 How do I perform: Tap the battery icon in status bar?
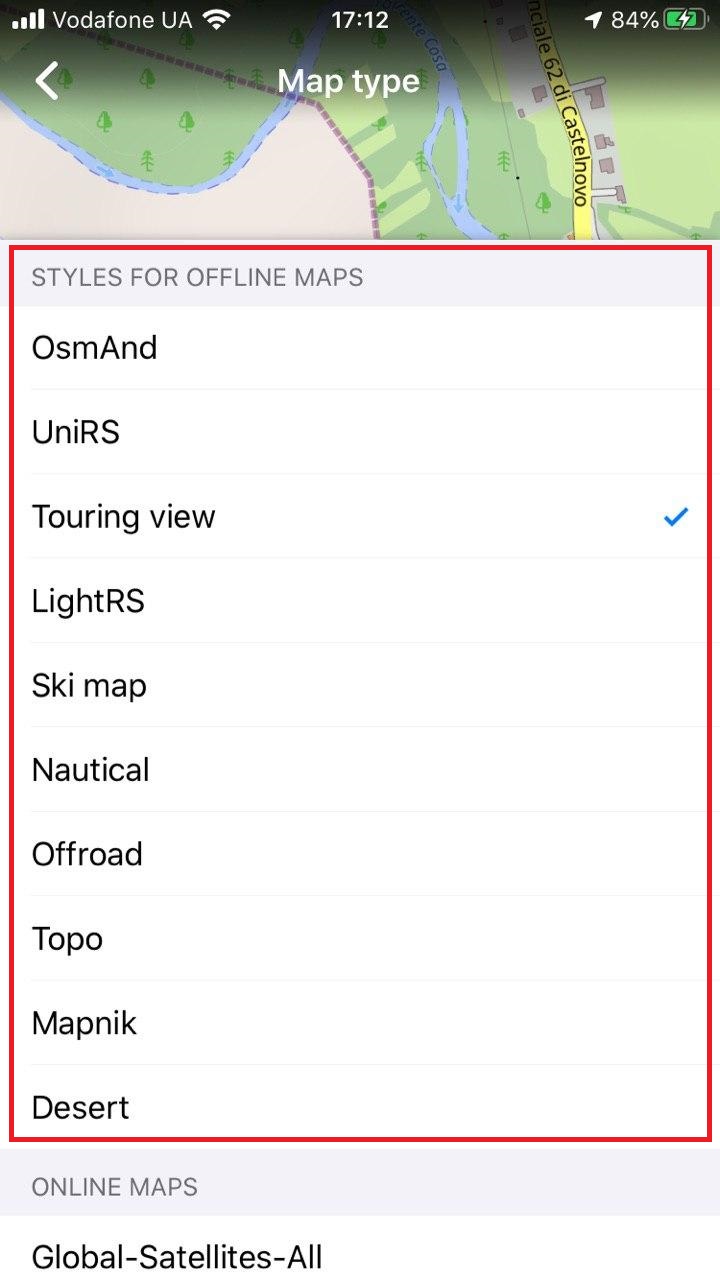688,19
